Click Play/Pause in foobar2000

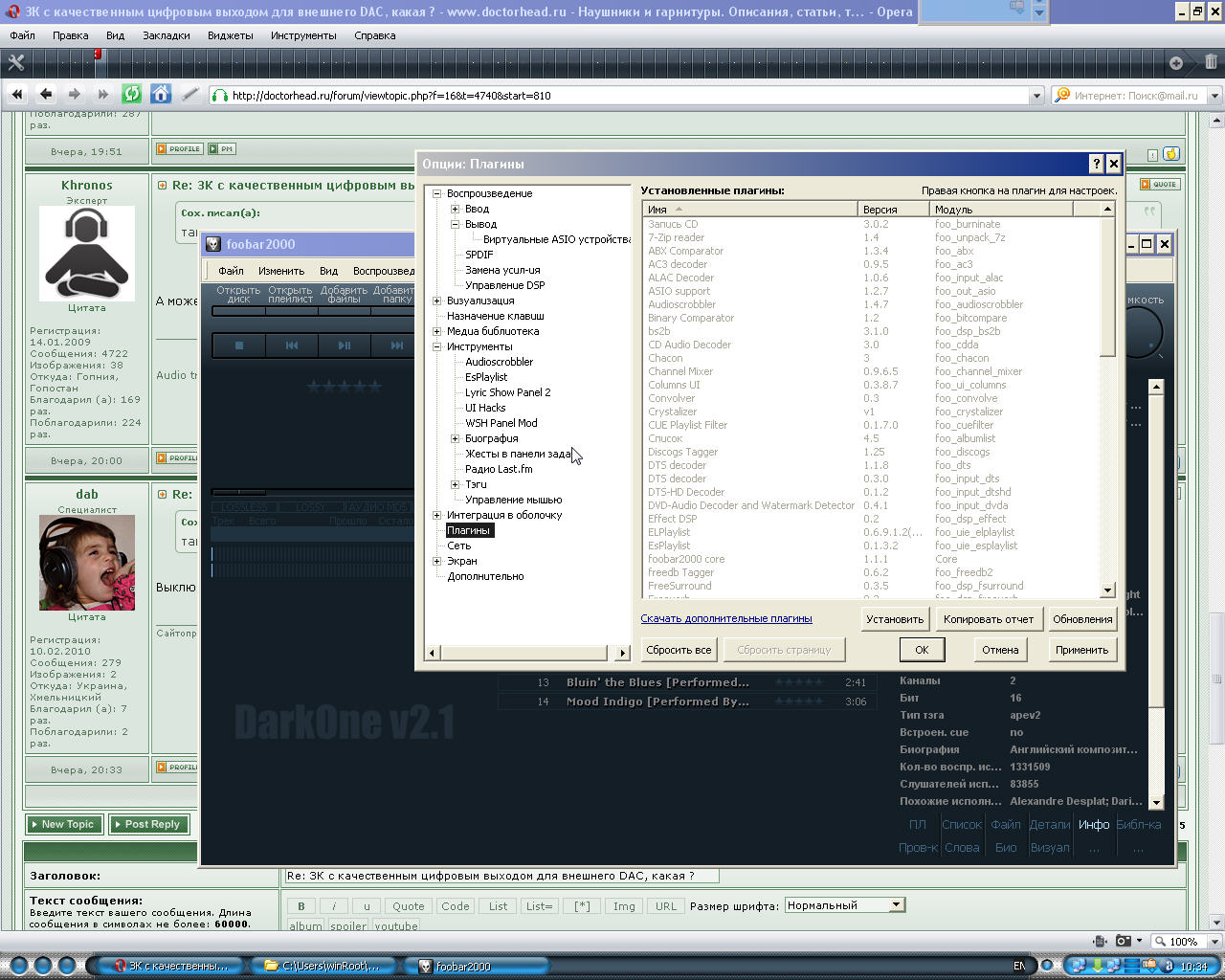(x=345, y=345)
